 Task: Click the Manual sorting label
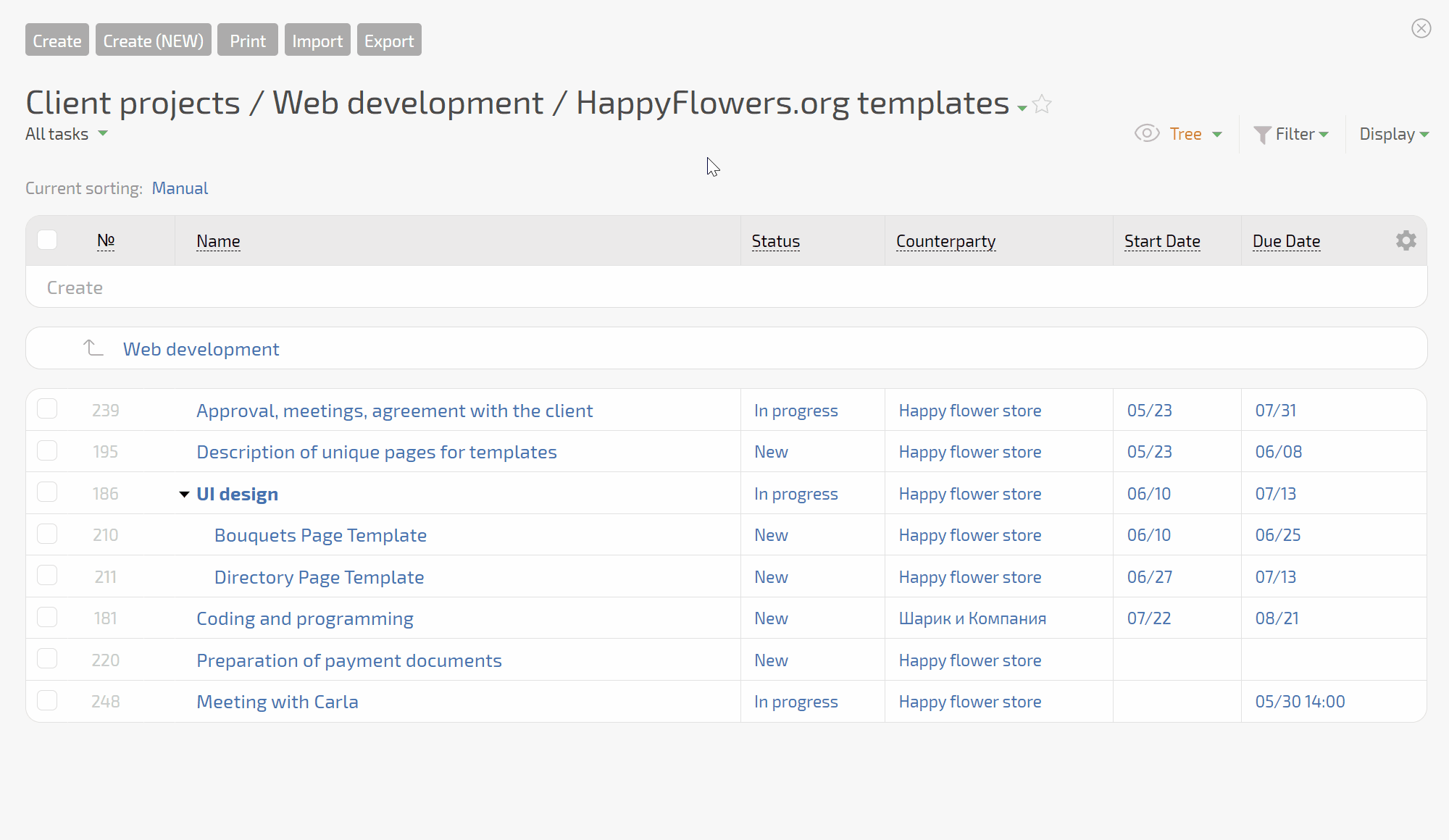click(x=179, y=187)
